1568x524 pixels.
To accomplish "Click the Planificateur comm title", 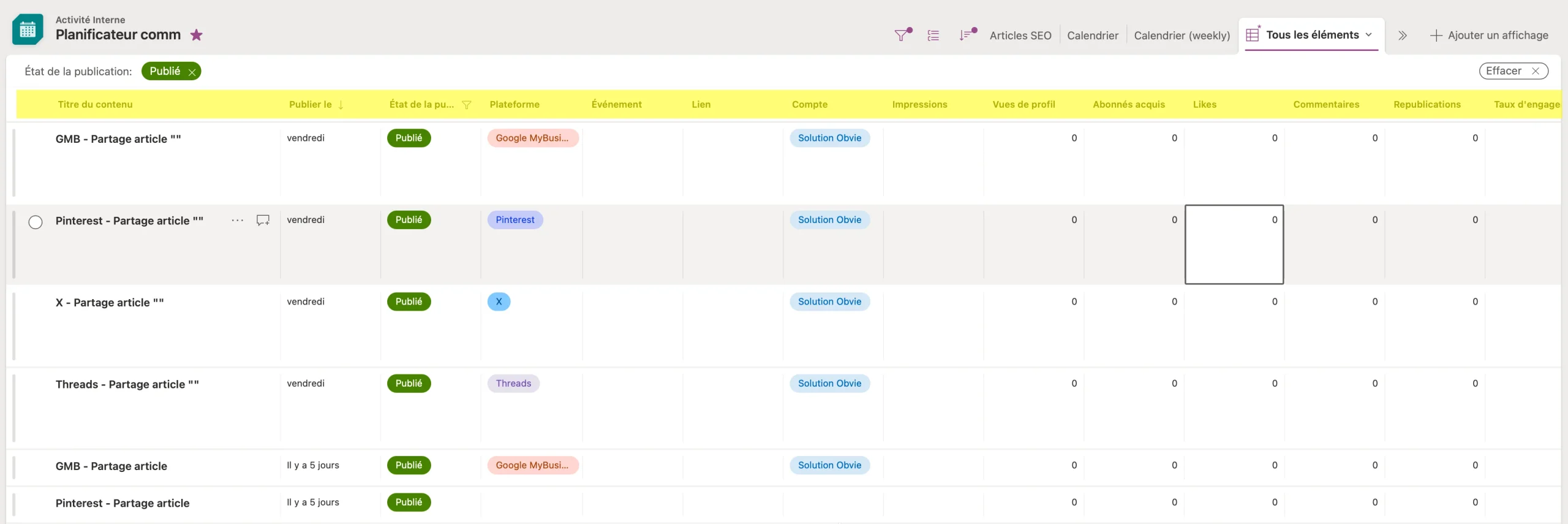I will pyautogui.click(x=118, y=35).
